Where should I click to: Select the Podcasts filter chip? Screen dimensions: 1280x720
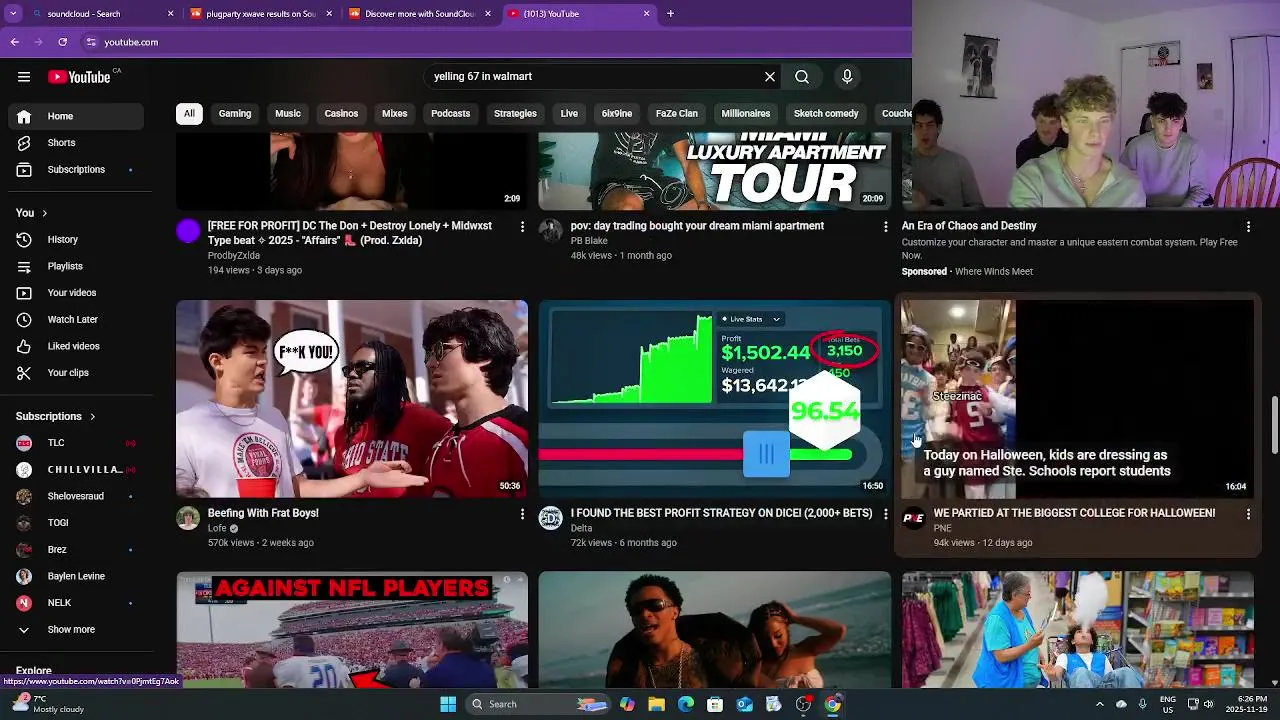pyautogui.click(x=450, y=113)
